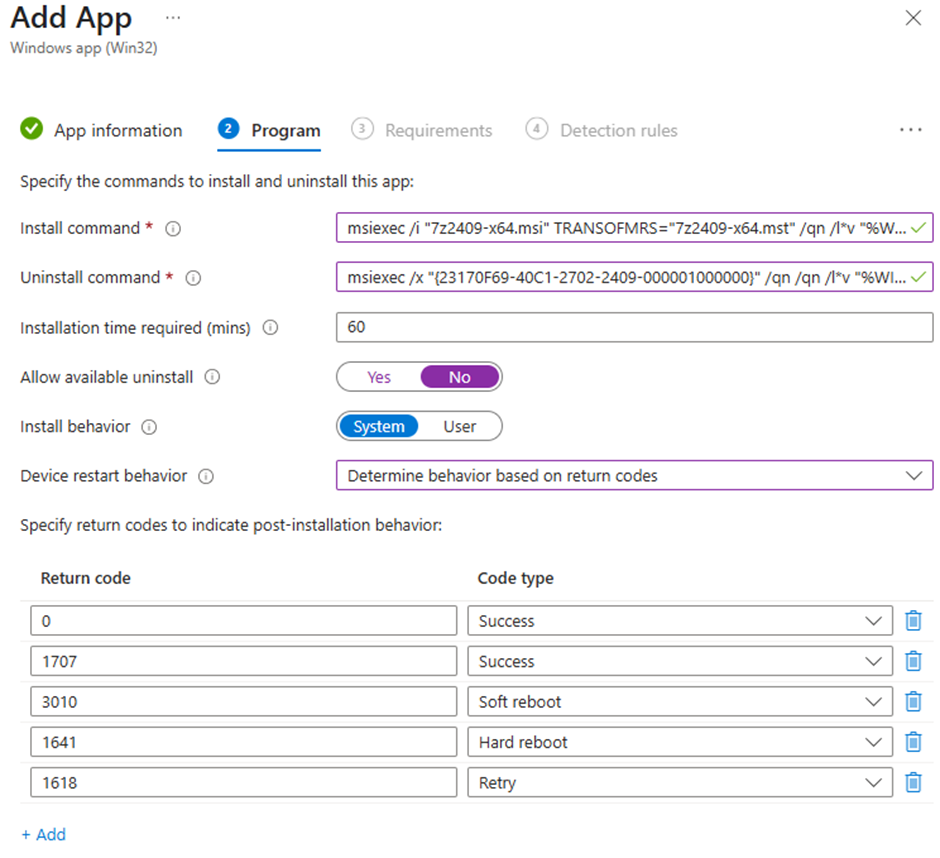Viewport: 940px width, 858px height.
Task: Add a new return code row
Action: coord(43,834)
